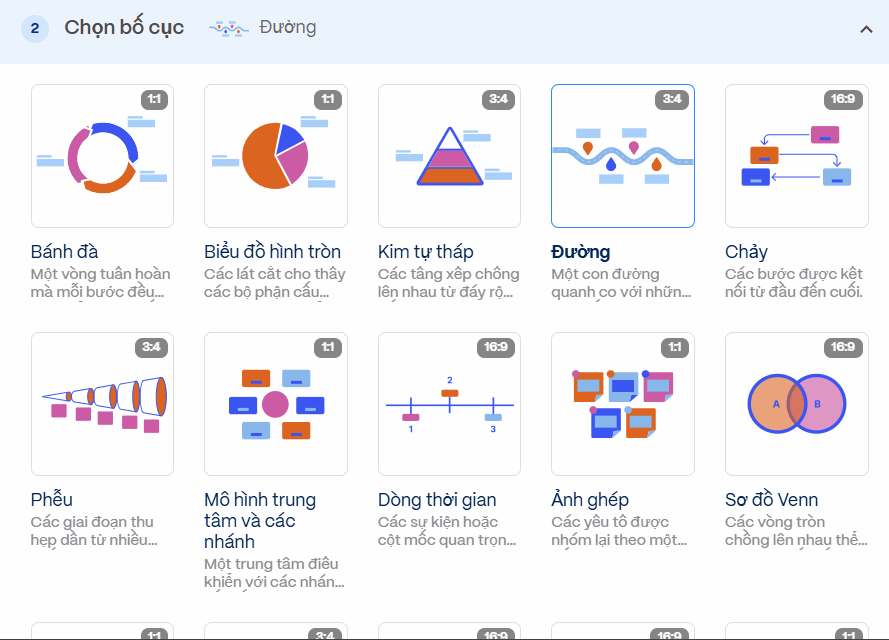
Task: Click the 3:4 ratio badge on Đường layout
Action: pos(672,99)
